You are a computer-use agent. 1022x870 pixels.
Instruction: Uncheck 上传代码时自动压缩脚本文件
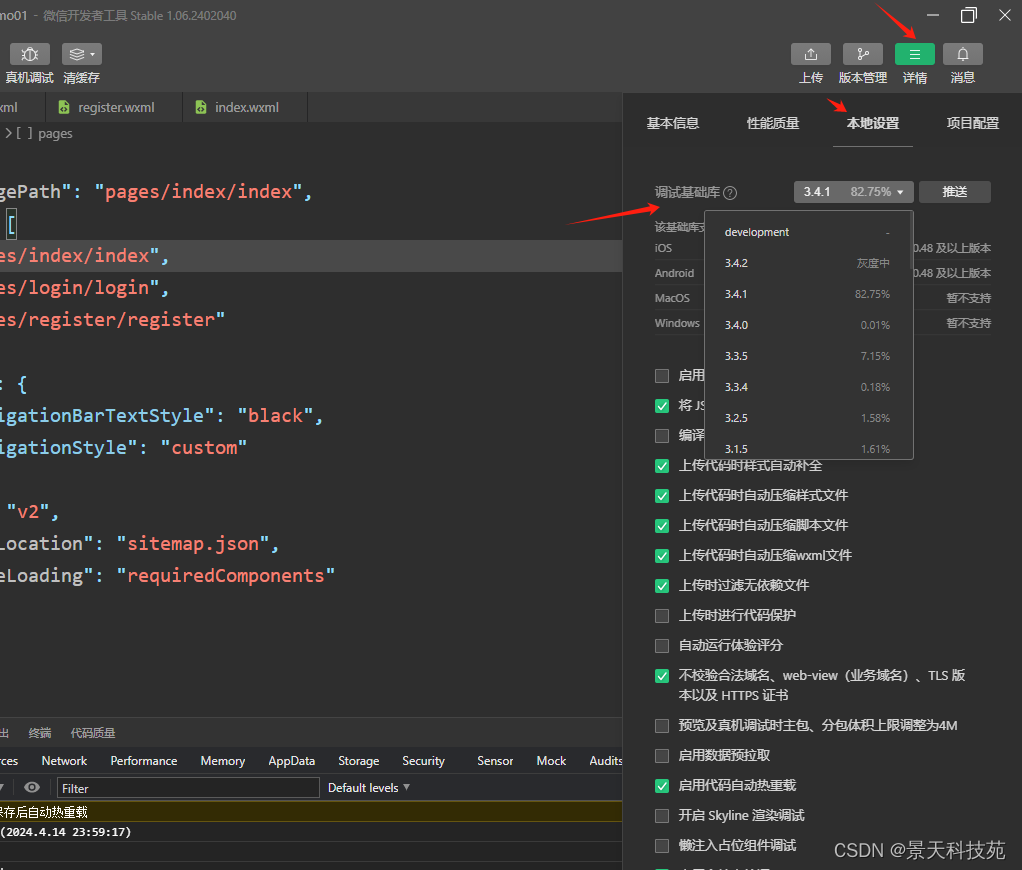click(x=662, y=526)
